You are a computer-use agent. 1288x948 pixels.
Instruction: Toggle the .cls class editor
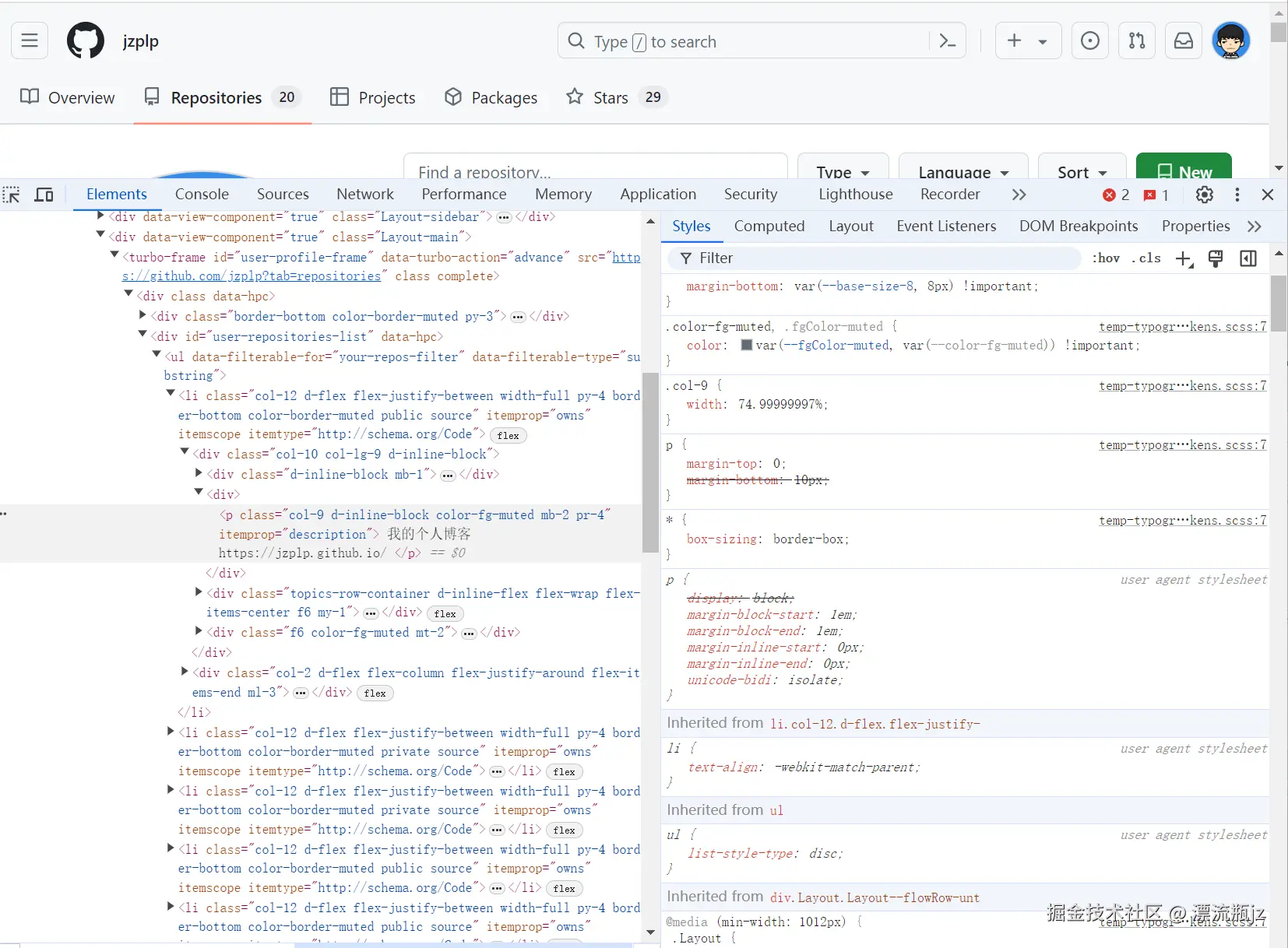pyautogui.click(x=1145, y=258)
